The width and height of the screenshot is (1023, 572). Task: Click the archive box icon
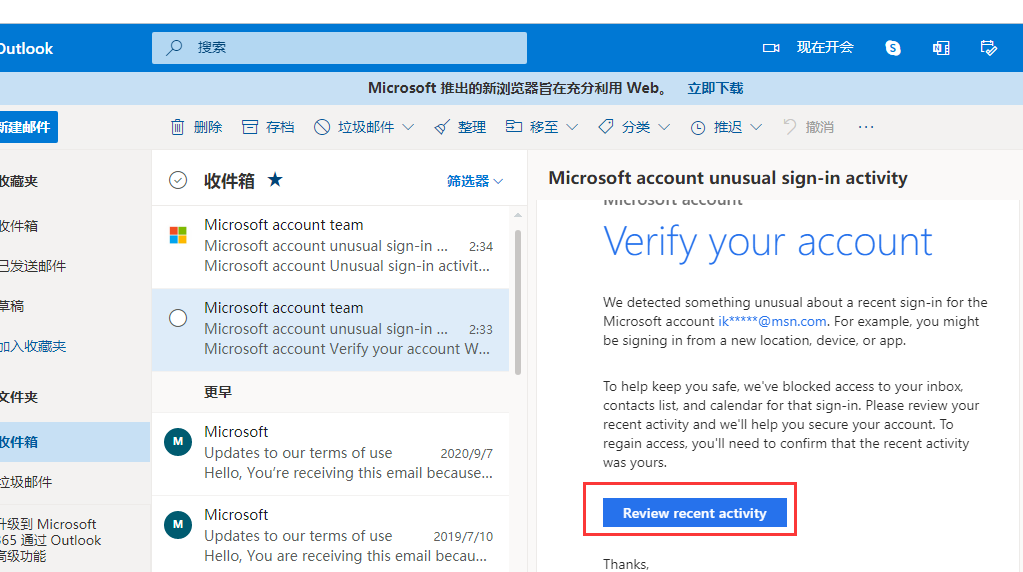point(250,127)
